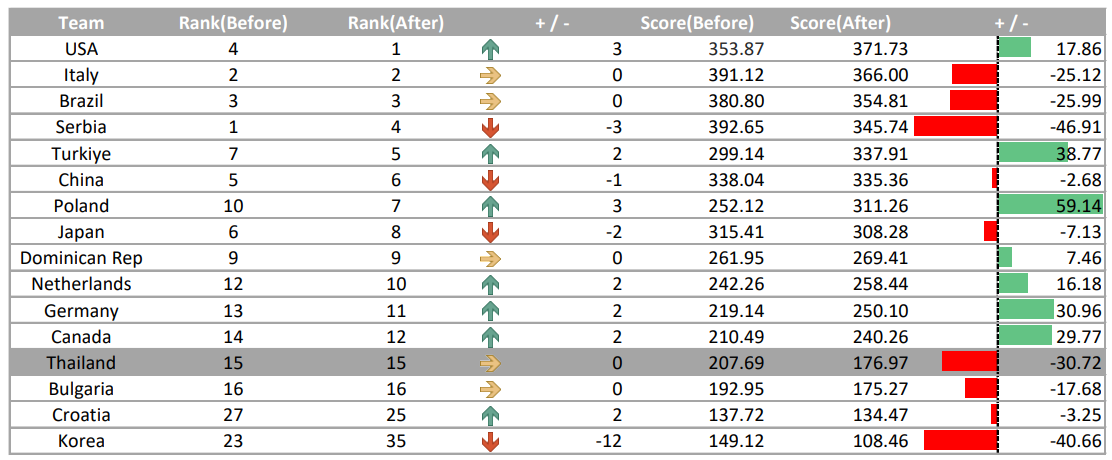Click the 59.14 difference value for Poland

pos(1079,206)
